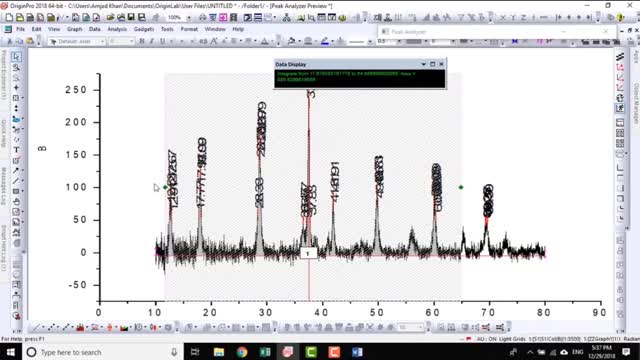Open Excel from taskbar
The image size is (640, 360).
click(265, 352)
